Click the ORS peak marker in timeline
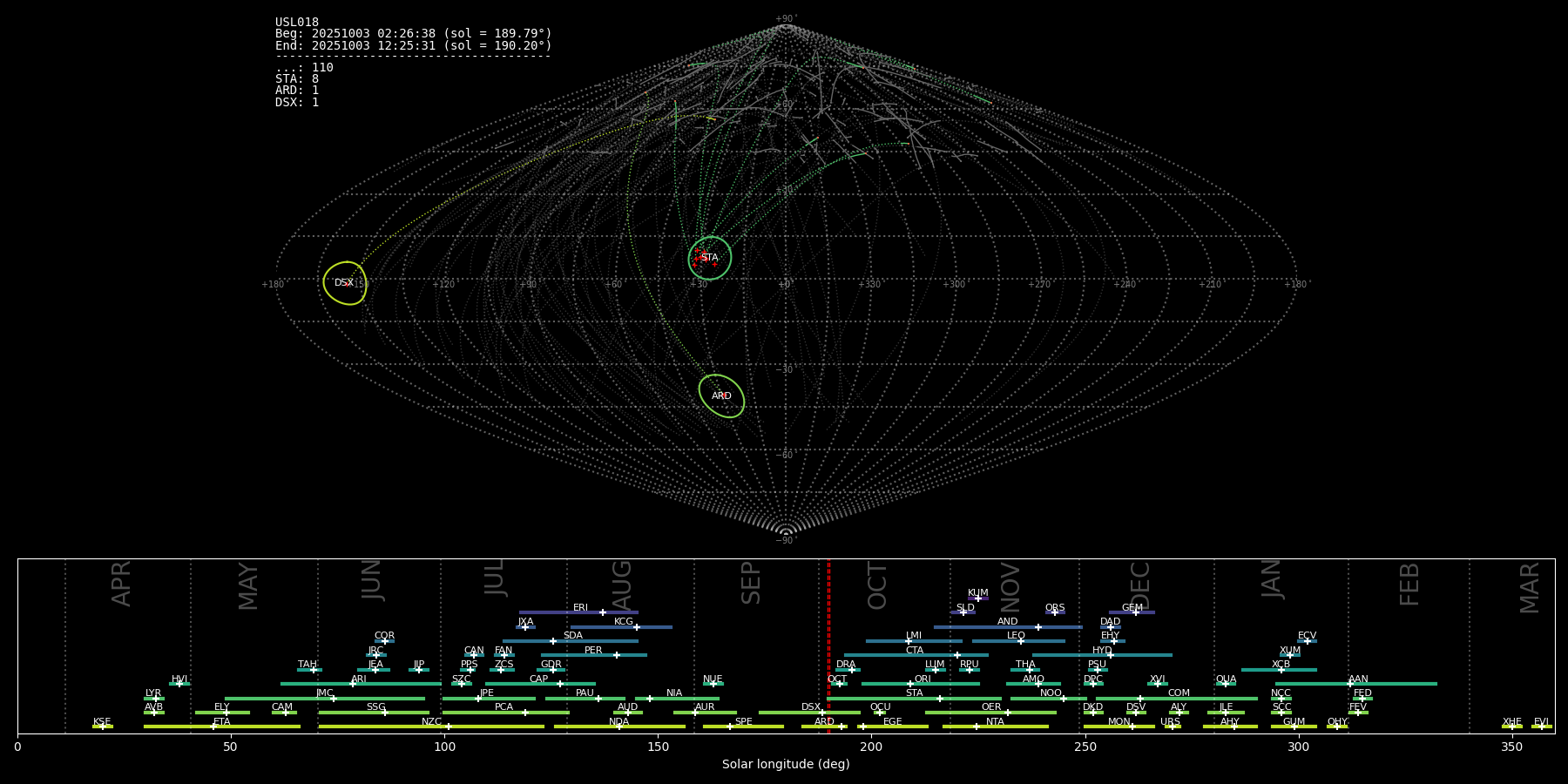 point(1055,612)
